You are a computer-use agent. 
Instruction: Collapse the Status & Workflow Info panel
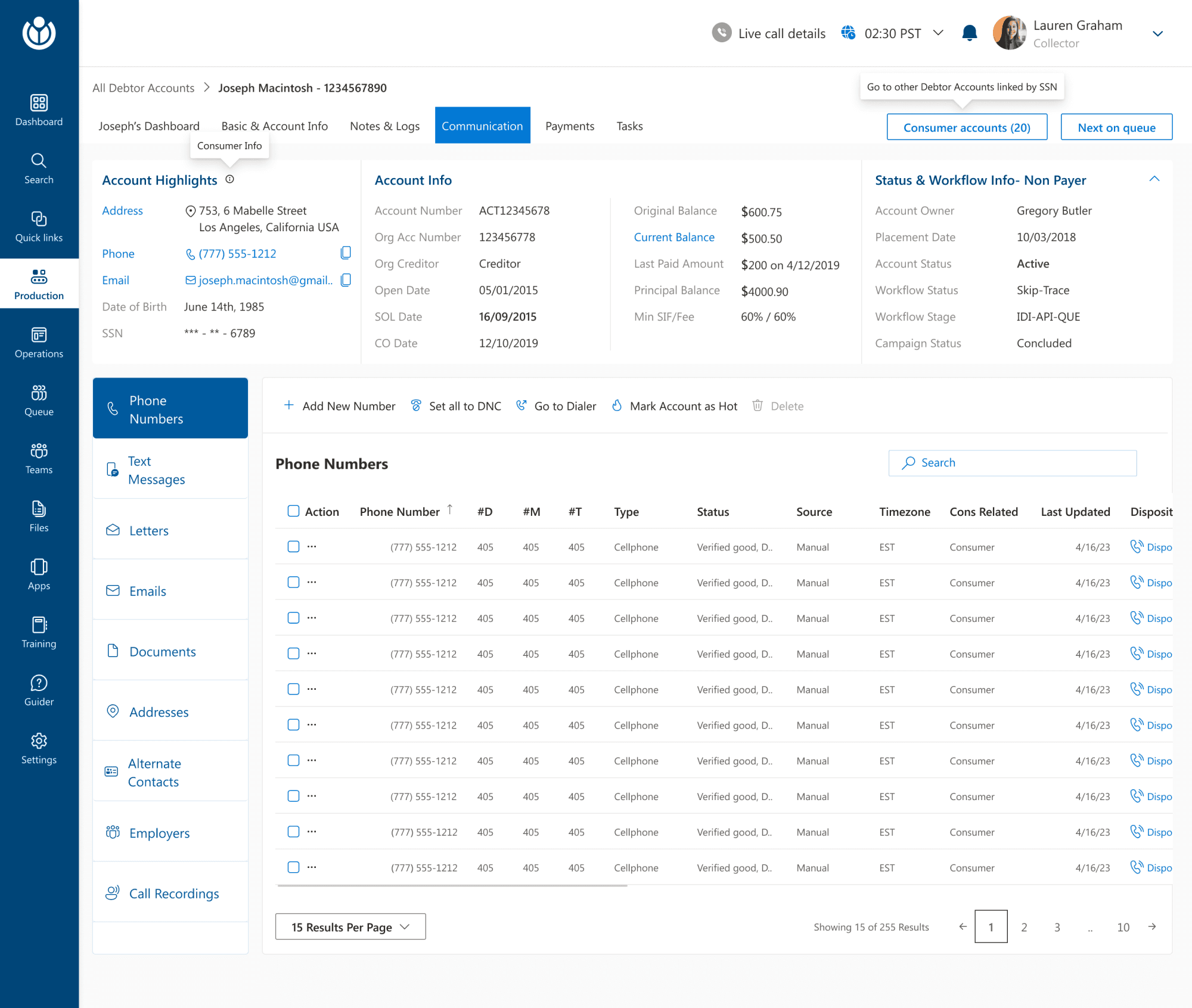[1154, 179]
